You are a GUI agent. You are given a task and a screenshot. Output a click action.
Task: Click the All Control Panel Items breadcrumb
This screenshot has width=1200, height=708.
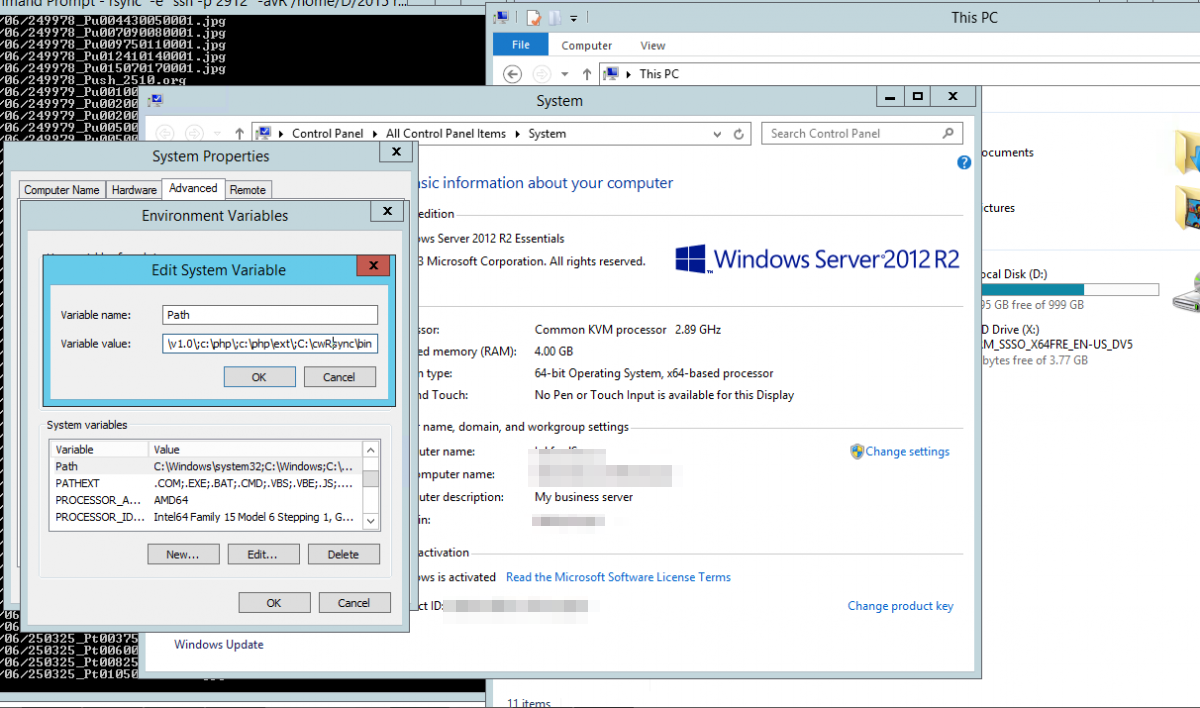[446, 134]
